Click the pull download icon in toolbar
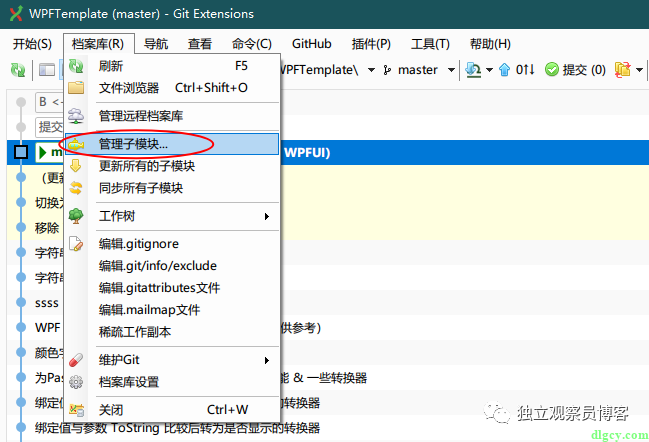649x442 pixels. pyautogui.click(x=473, y=70)
